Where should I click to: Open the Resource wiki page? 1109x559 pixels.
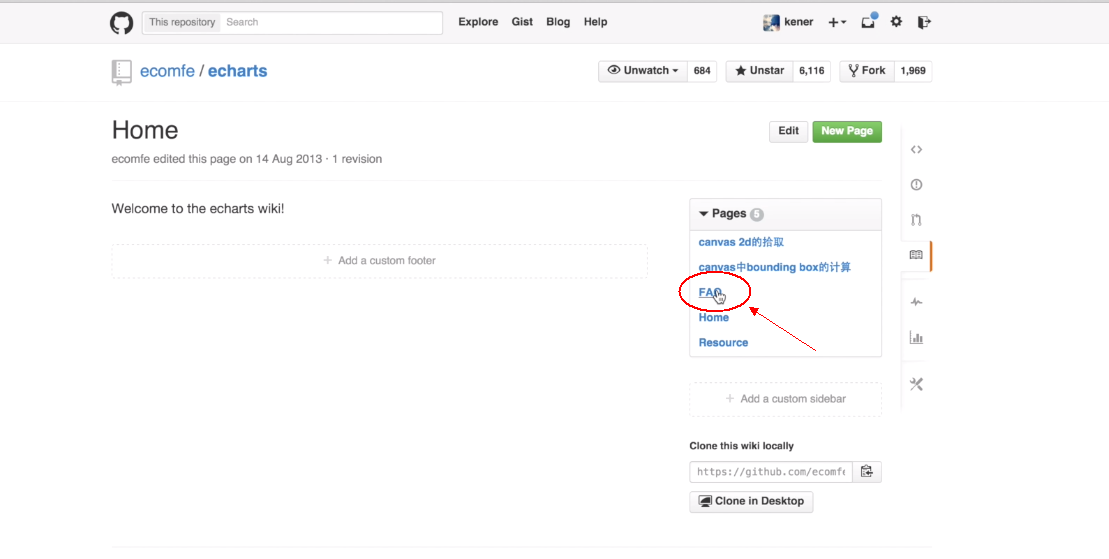pos(723,342)
